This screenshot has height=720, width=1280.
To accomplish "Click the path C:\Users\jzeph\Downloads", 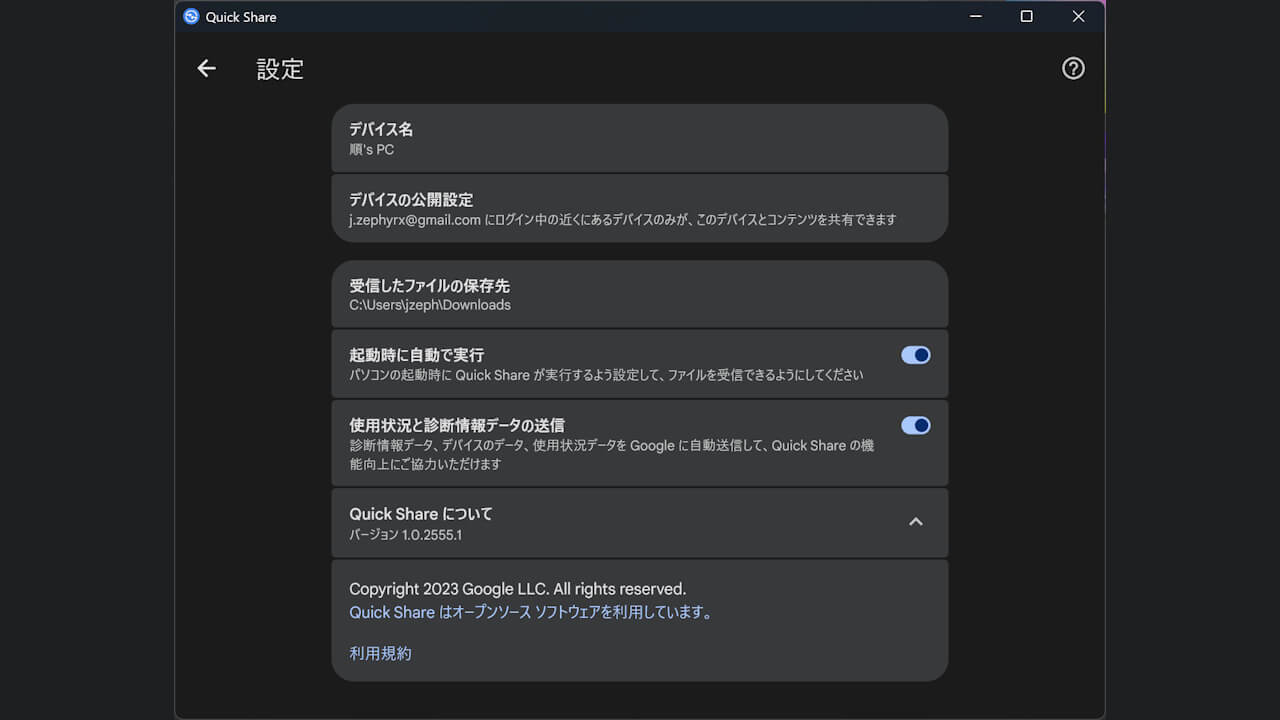I will (x=430, y=305).
